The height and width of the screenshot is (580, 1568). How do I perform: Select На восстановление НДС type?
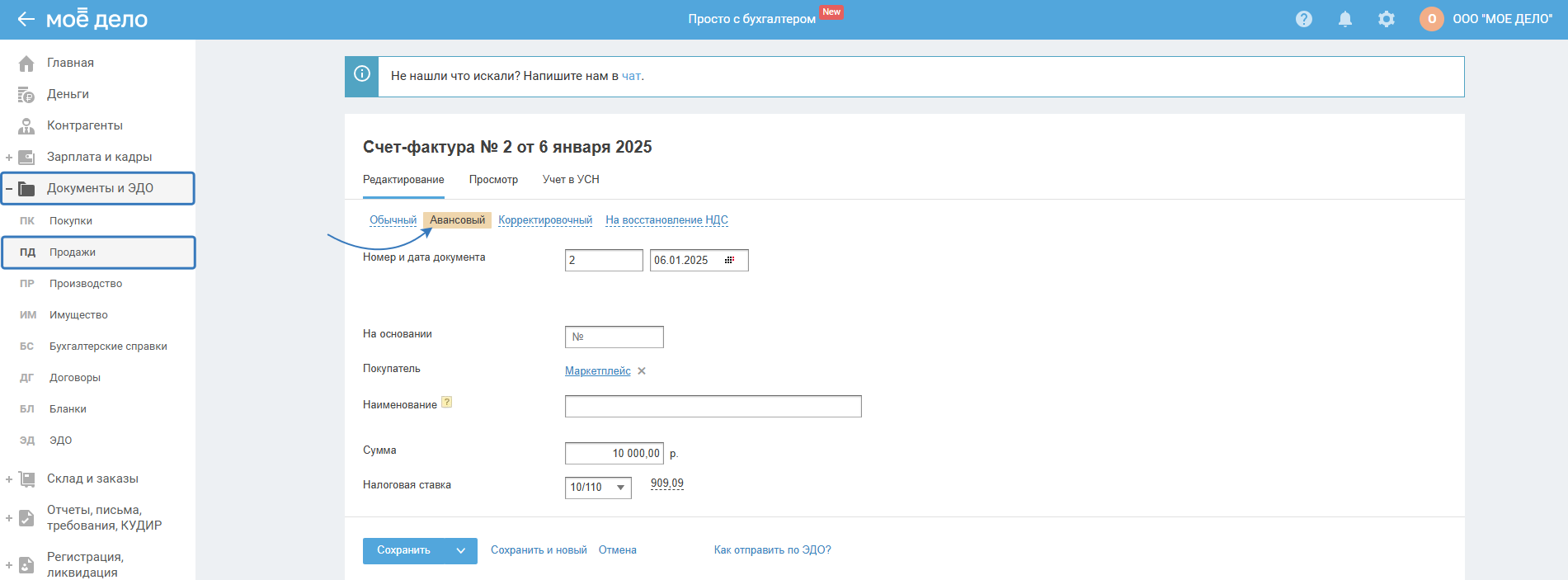coord(666,220)
